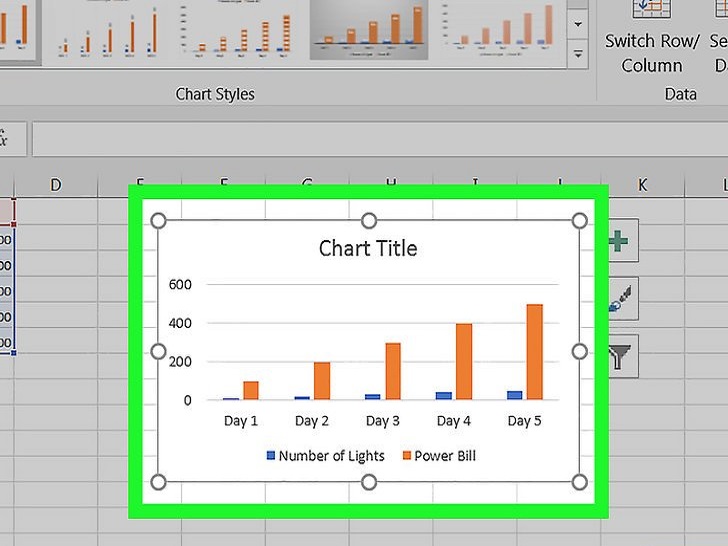Click the 400 value axis label
This screenshot has width=728, height=546.
click(180, 323)
